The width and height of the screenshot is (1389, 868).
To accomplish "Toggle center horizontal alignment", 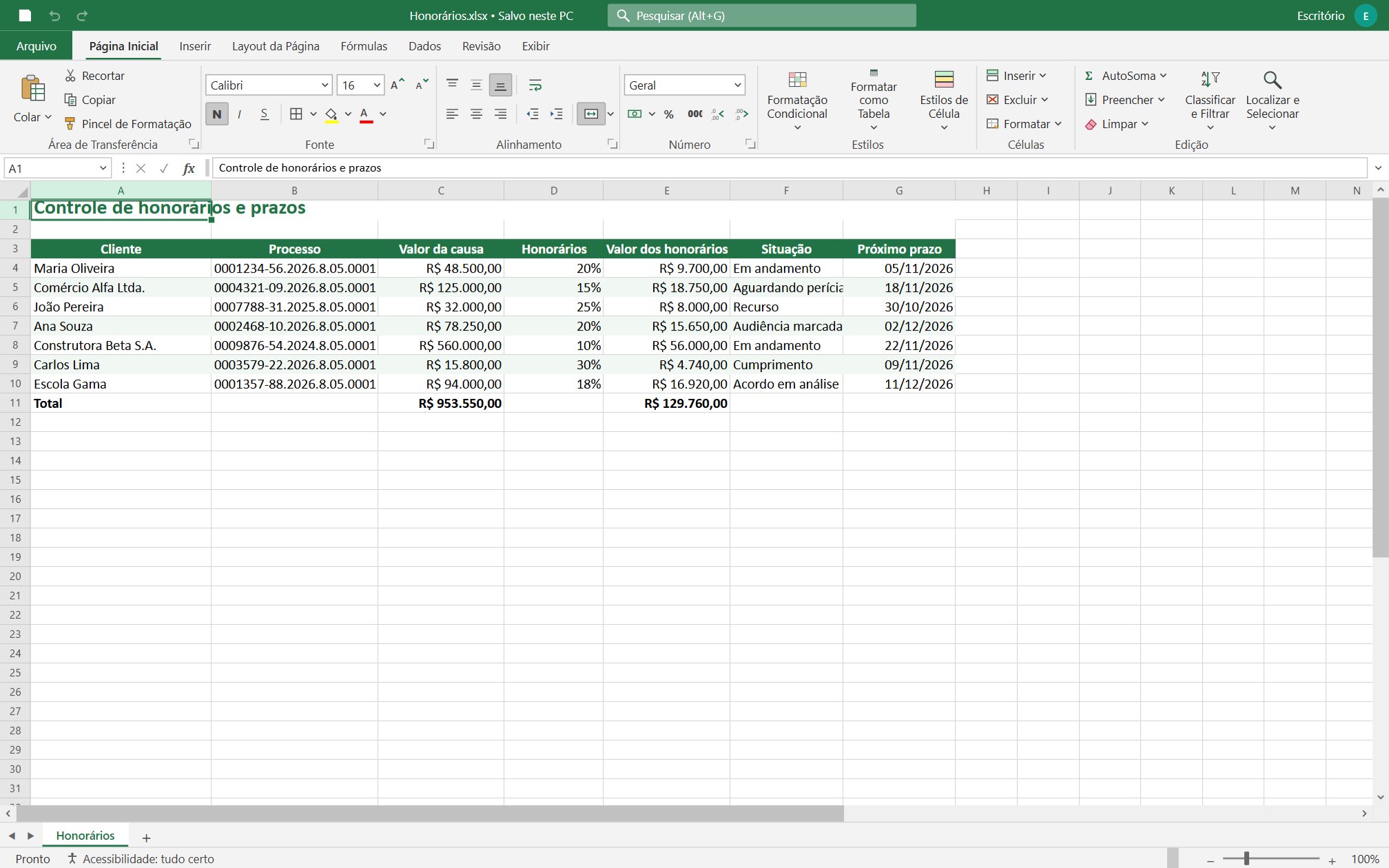I will pyautogui.click(x=476, y=114).
